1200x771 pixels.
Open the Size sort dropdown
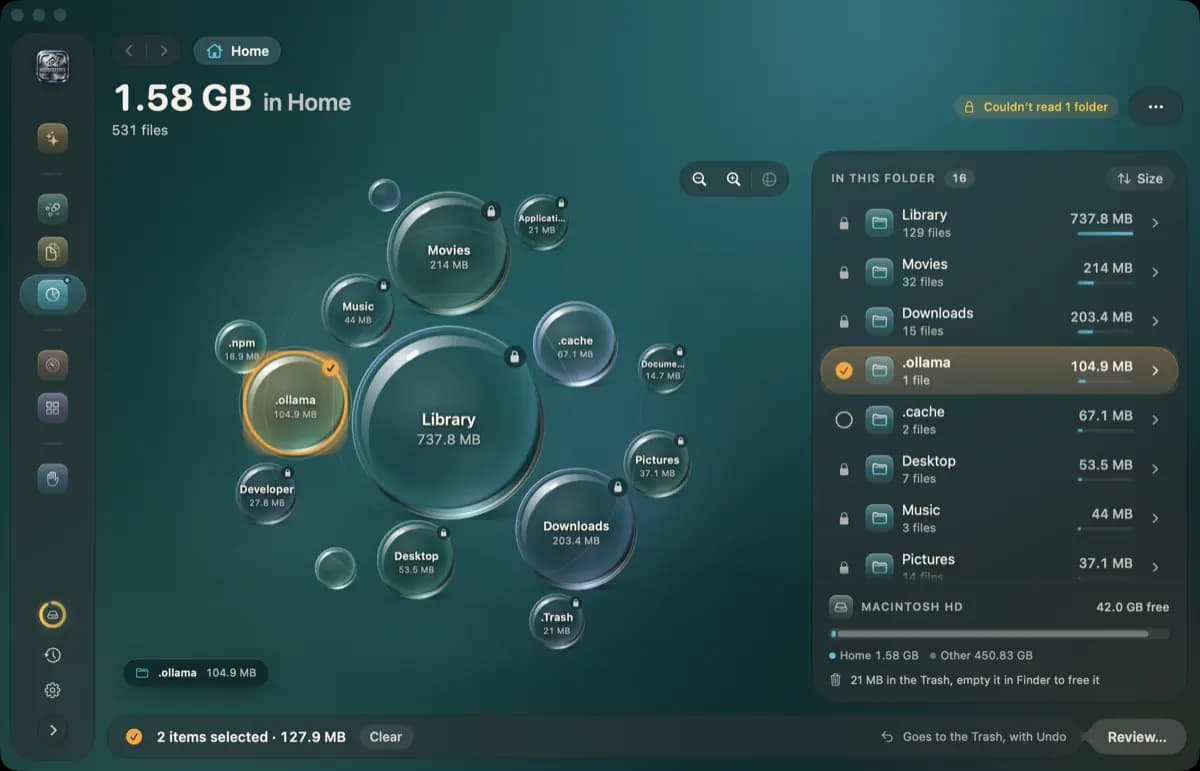point(1140,179)
